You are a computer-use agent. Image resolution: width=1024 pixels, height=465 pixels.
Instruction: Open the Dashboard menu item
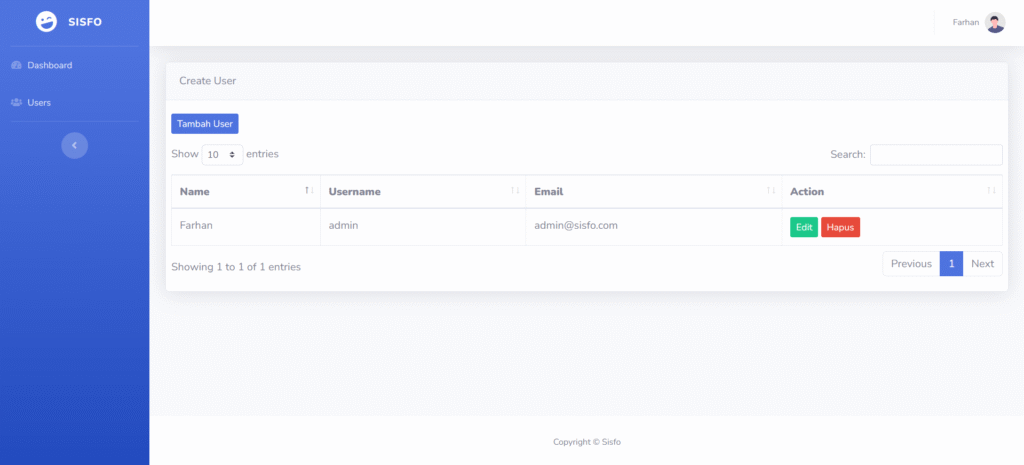[49, 66]
